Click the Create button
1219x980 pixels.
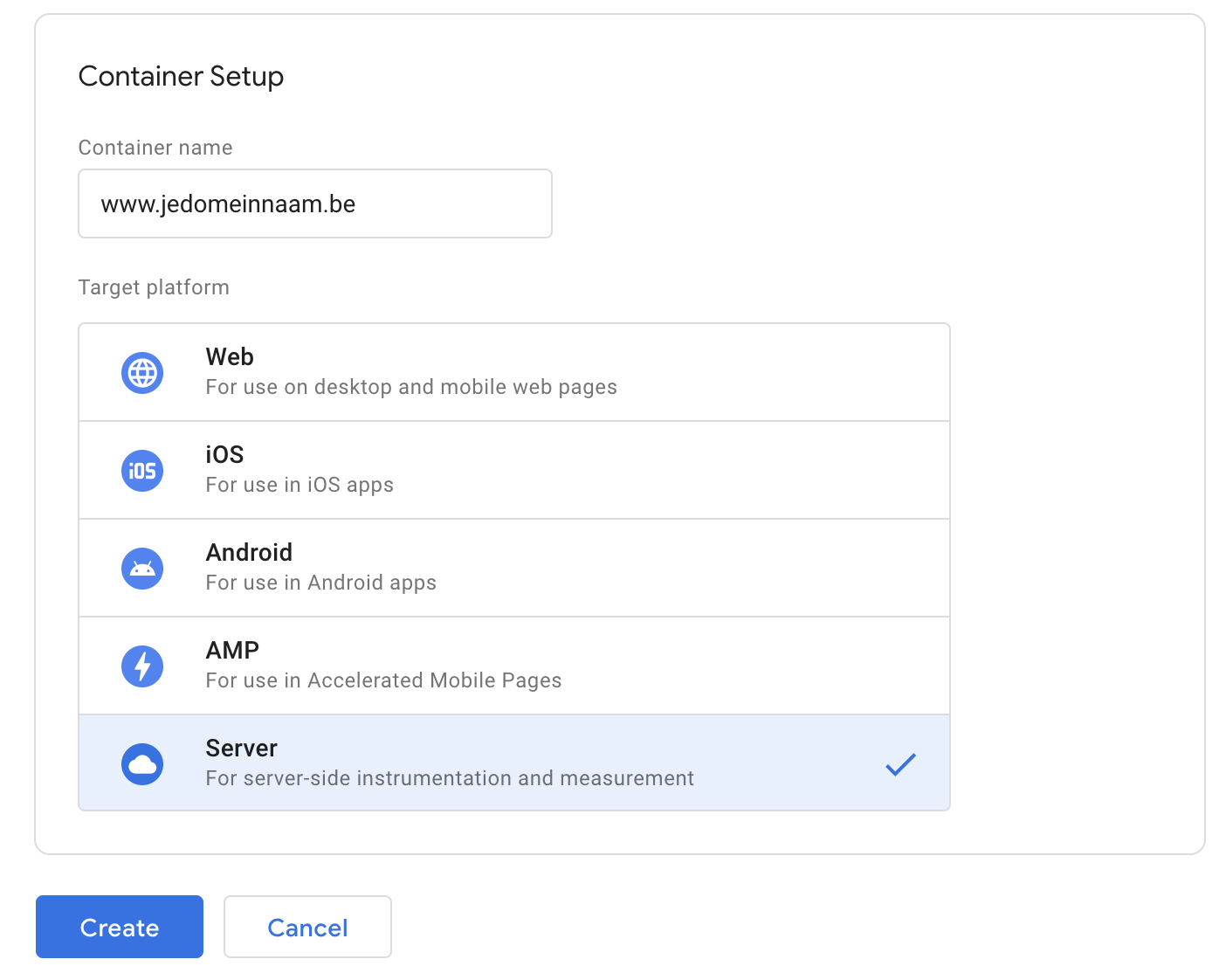coord(120,927)
